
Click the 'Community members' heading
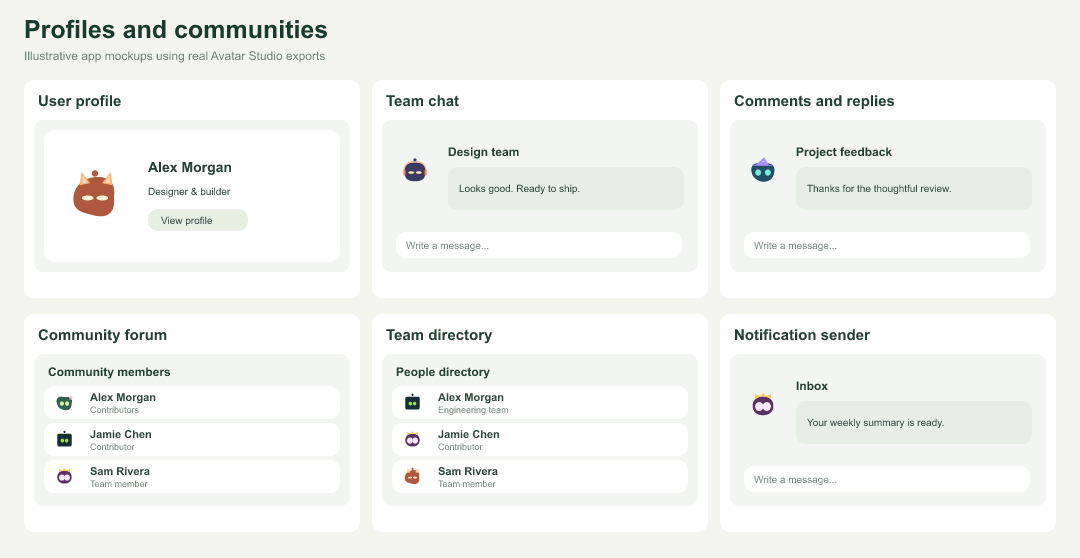tap(110, 372)
